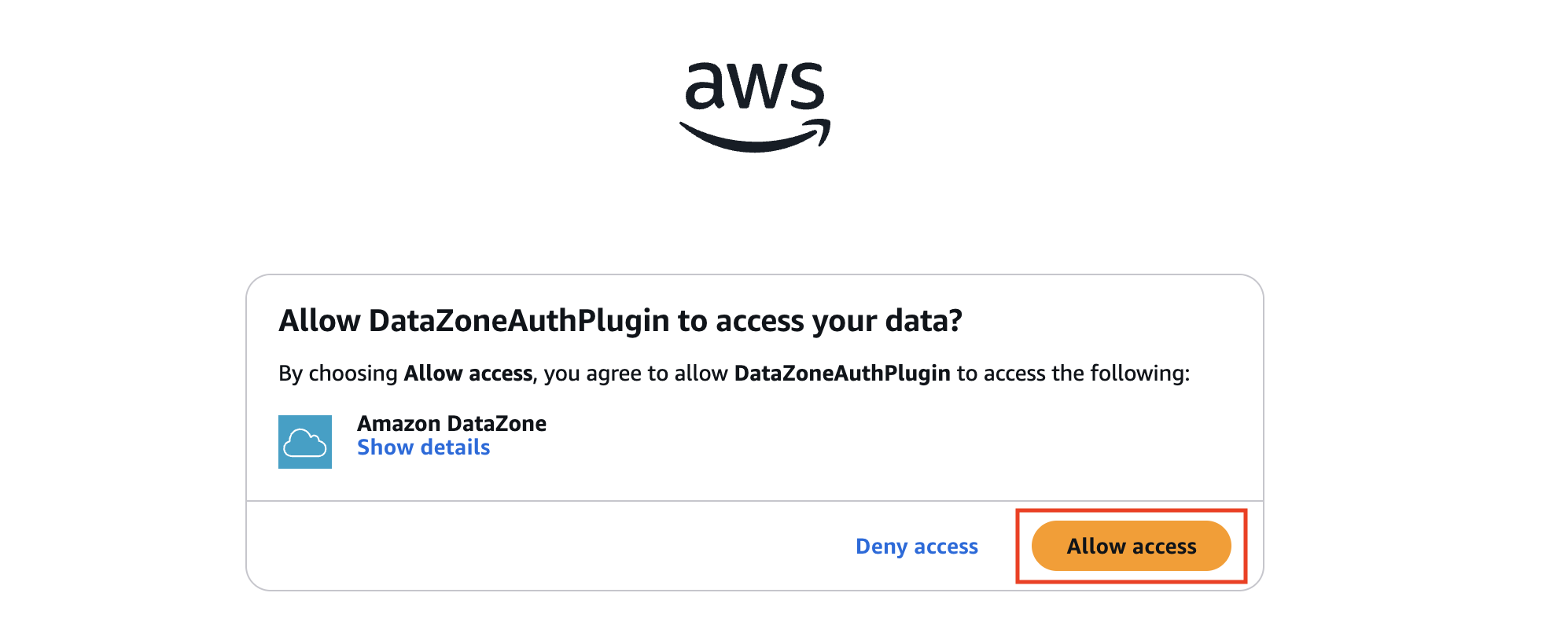Viewport: 1568px width, 626px height.
Task: Click the consent card footer area
Action: [550, 546]
